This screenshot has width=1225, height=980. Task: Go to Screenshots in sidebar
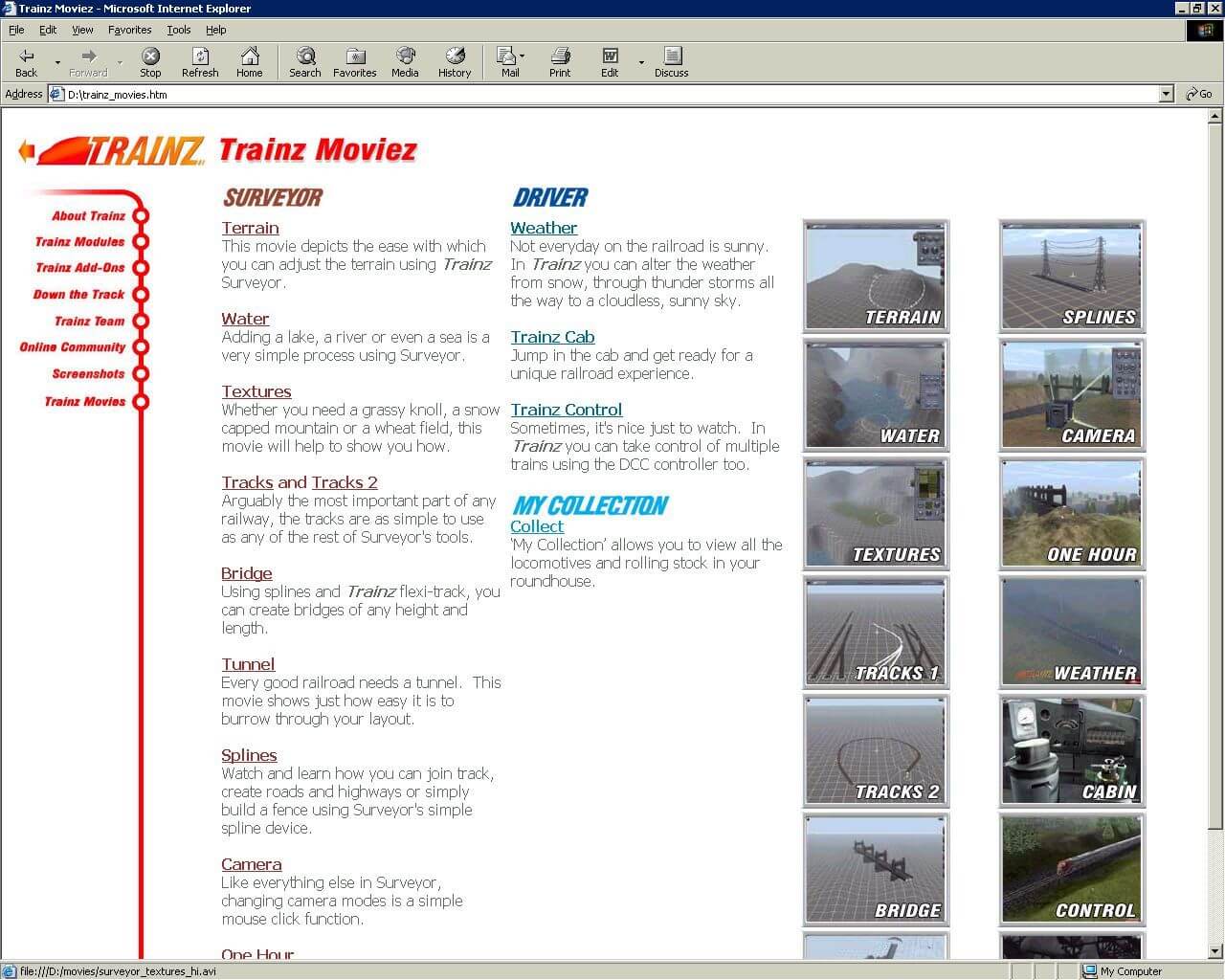(88, 374)
